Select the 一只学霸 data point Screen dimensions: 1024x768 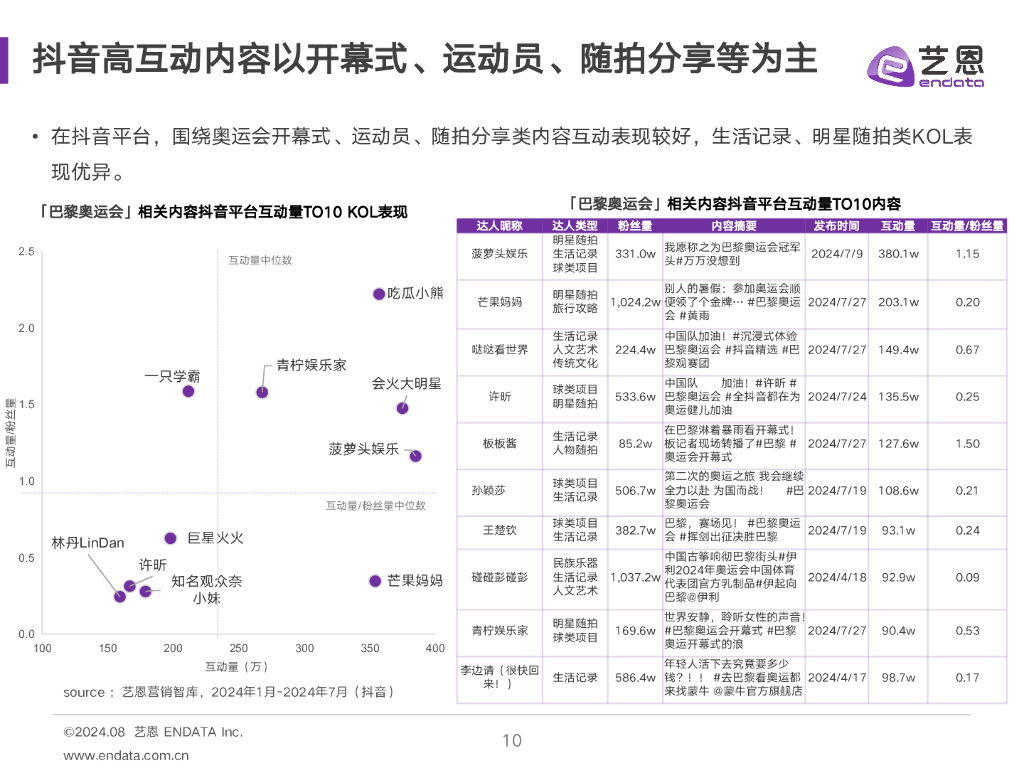pos(188,391)
